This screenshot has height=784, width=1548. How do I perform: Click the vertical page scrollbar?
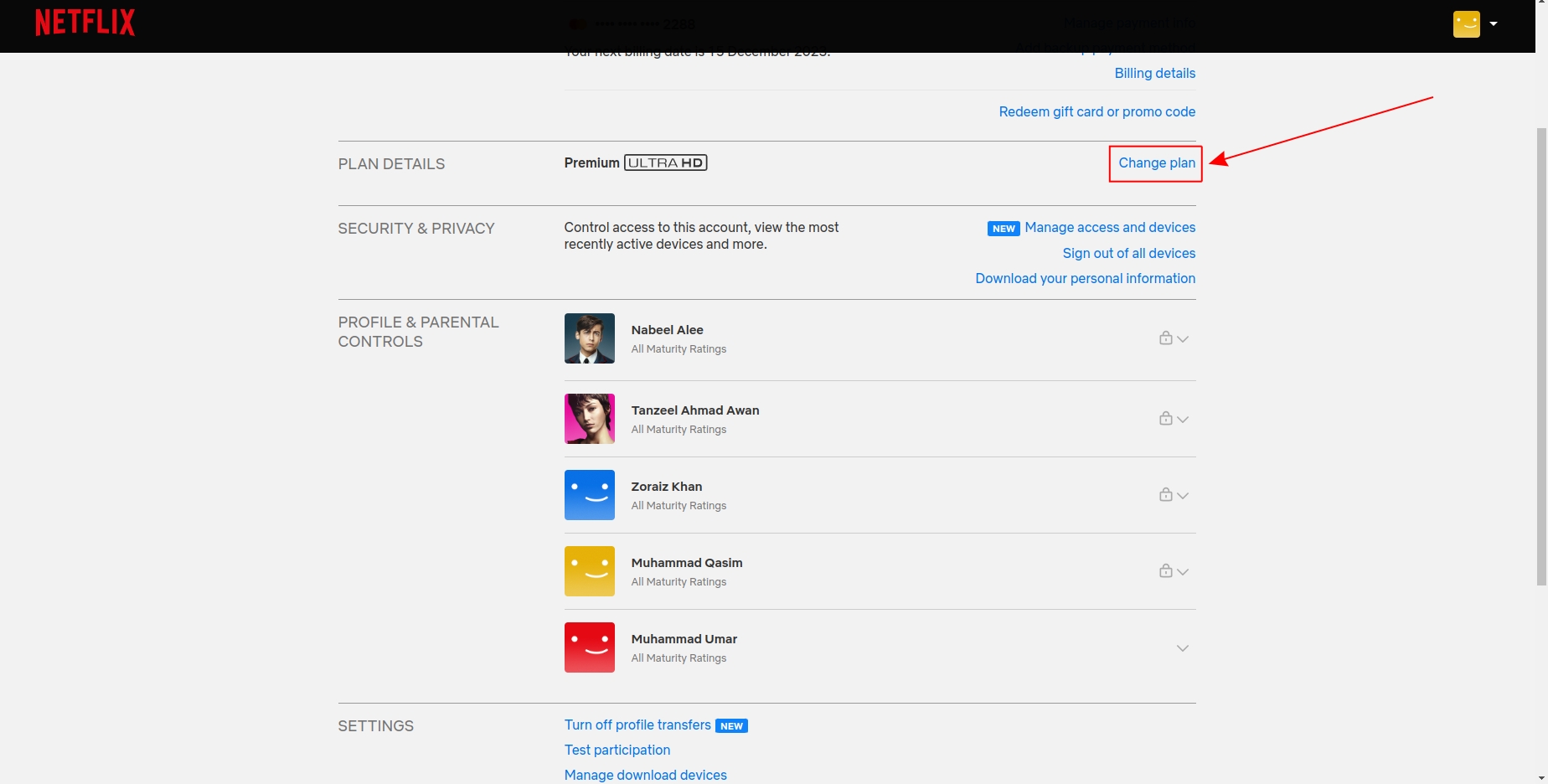[x=1541, y=352]
